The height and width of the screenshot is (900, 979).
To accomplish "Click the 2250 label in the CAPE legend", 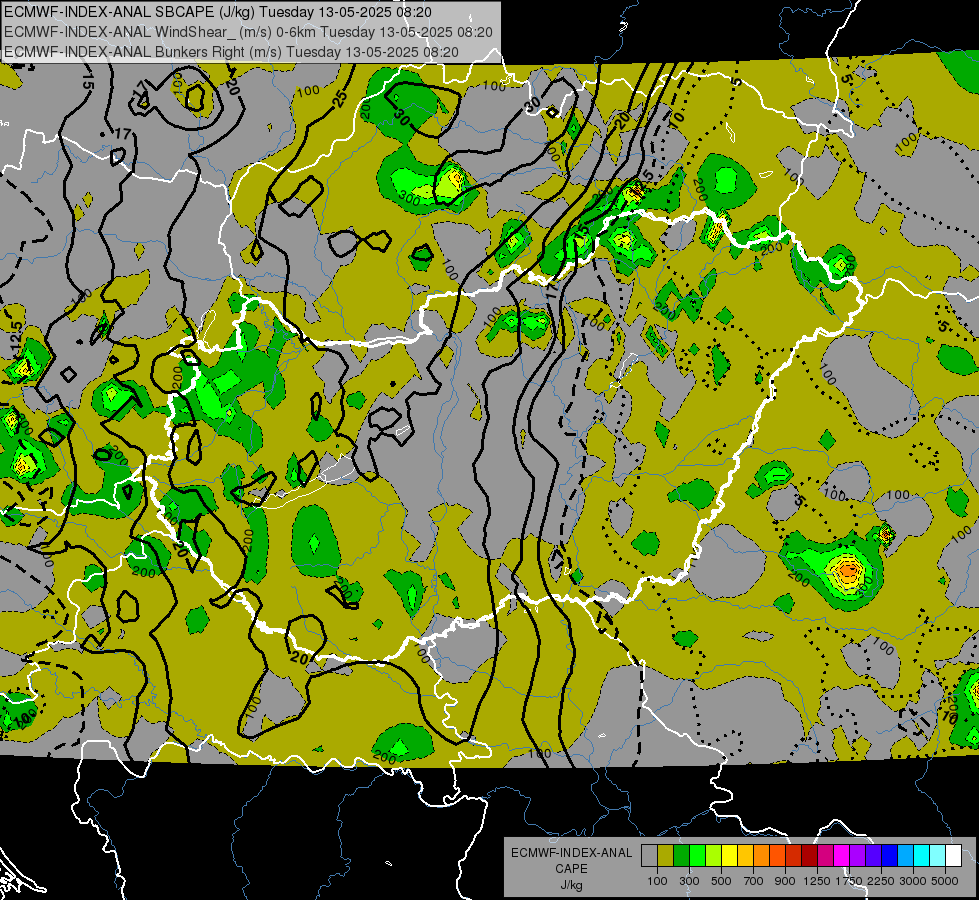I will coord(881,881).
